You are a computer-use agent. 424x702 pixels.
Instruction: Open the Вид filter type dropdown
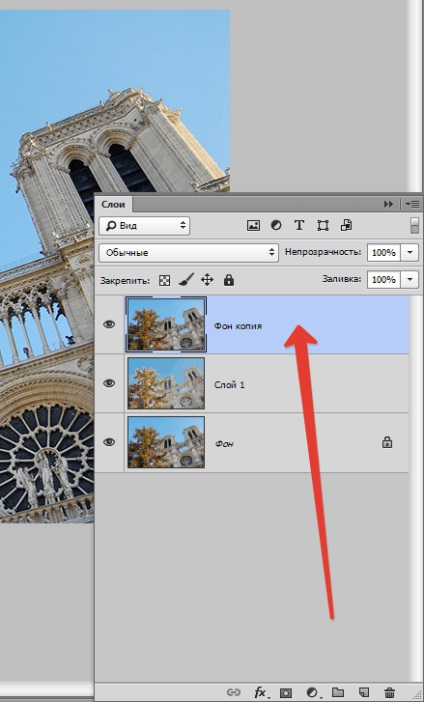(x=144, y=226)
